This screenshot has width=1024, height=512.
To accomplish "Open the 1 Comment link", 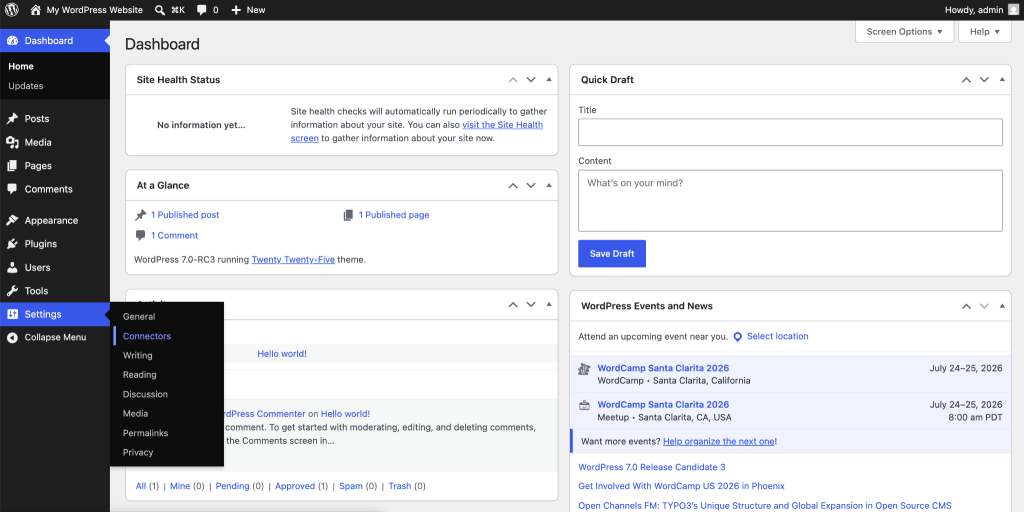I will 174,236.
